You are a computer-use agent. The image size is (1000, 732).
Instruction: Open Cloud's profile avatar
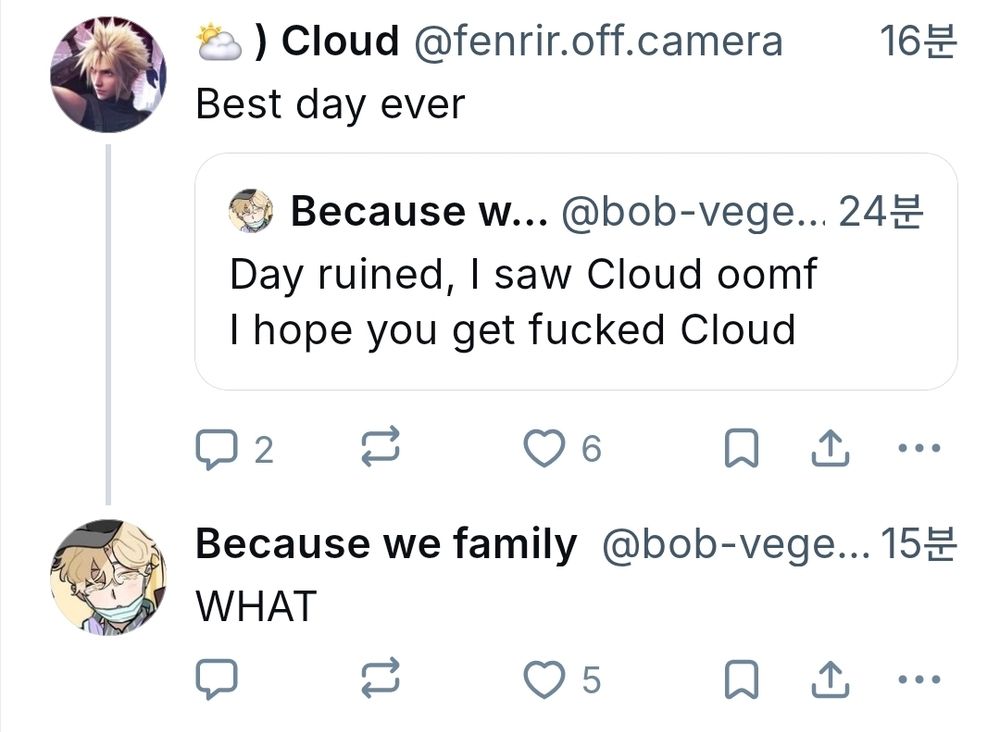(108, 73)
